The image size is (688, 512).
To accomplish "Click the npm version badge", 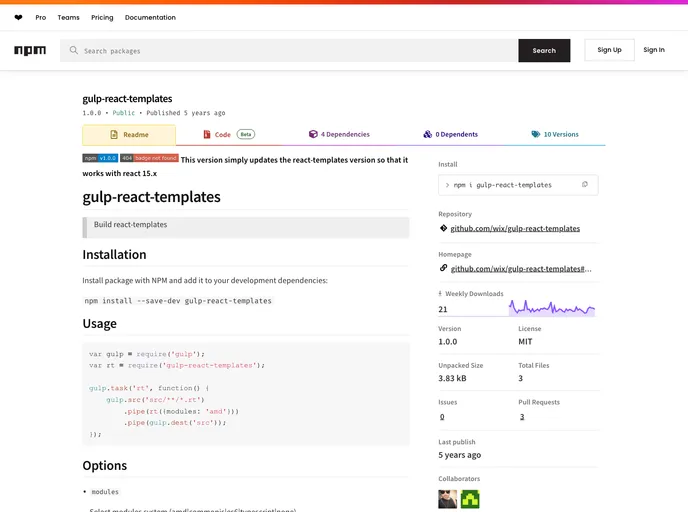I will 100,158.
